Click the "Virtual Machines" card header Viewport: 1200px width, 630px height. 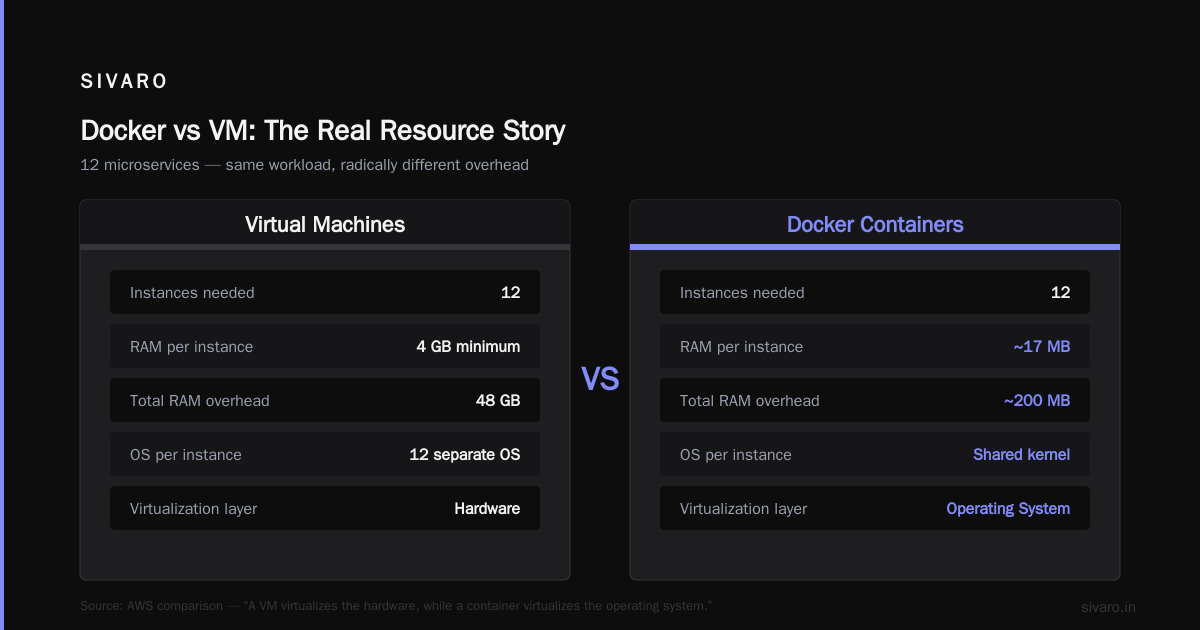click(x=325, y=224)
